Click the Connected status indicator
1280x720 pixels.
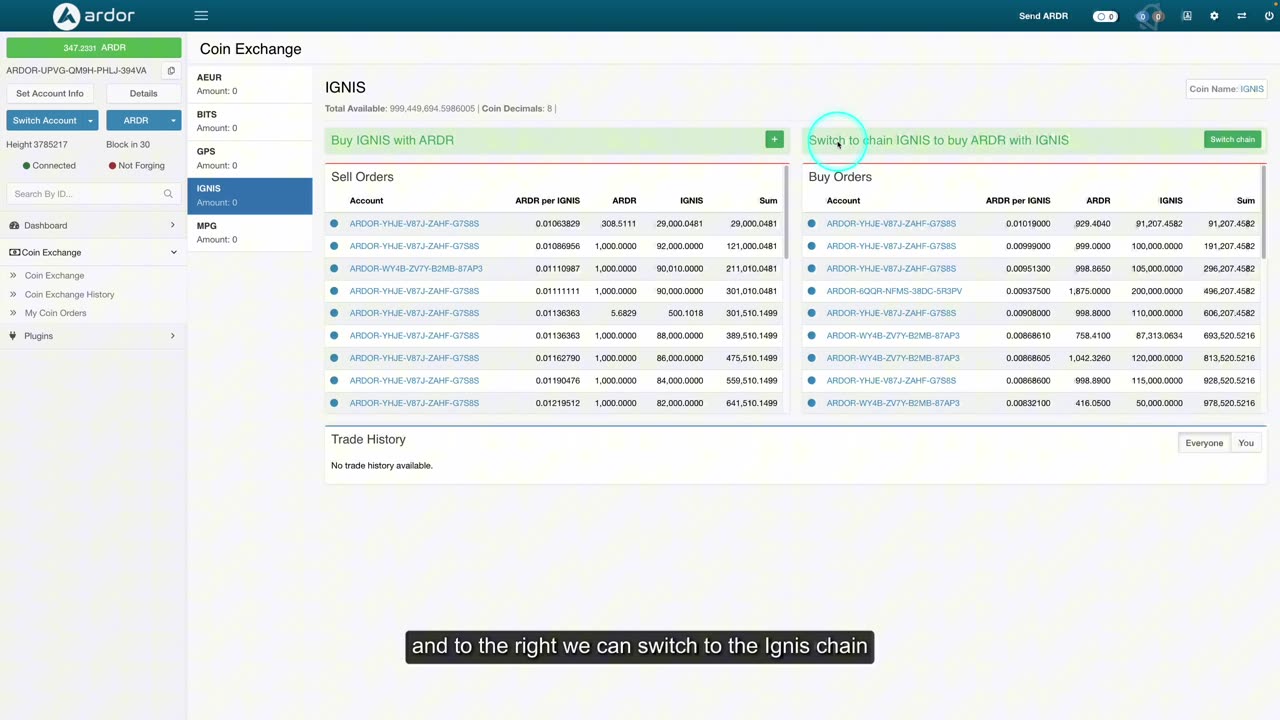pos(49,166)
